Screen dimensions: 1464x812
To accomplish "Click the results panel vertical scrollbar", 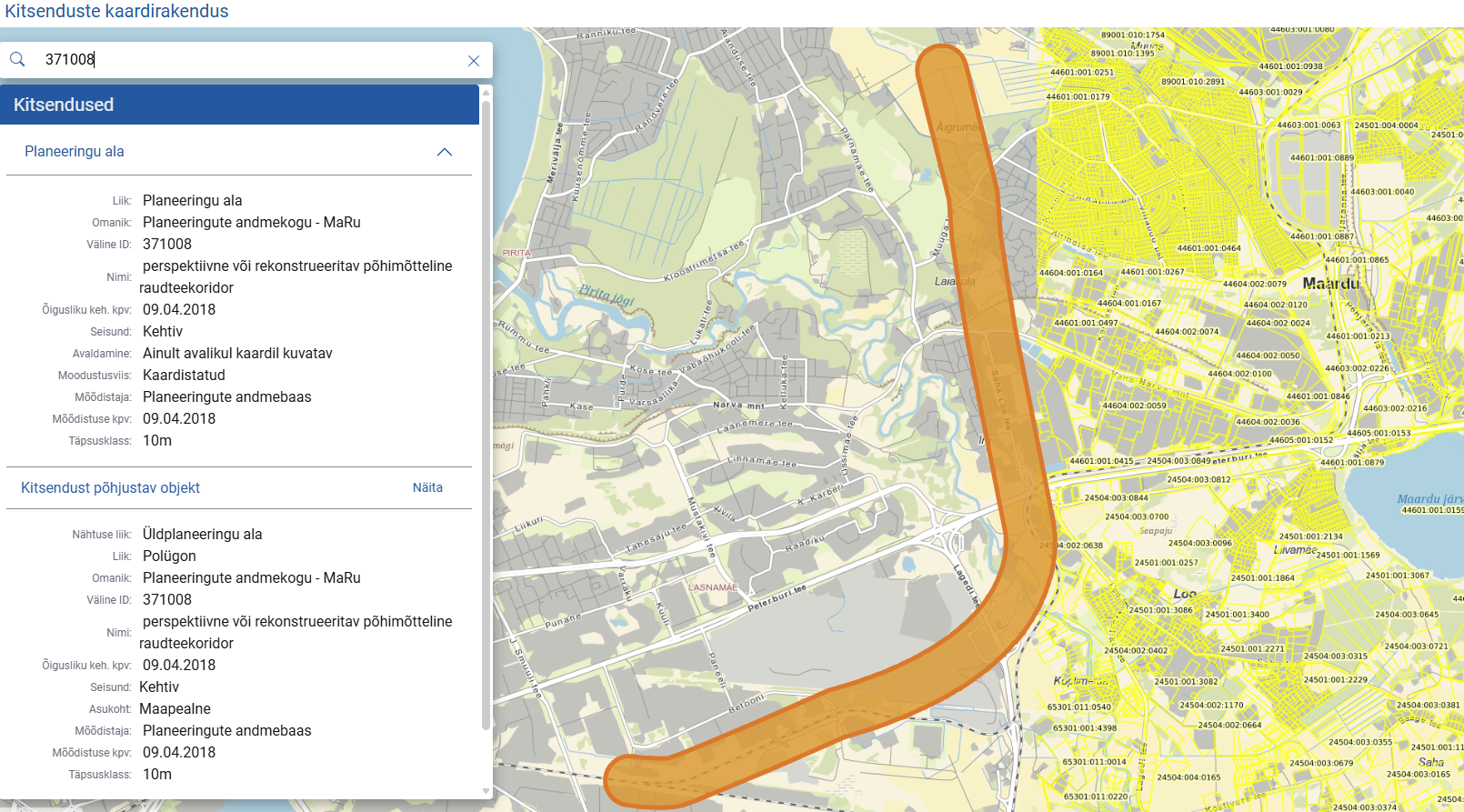I will pyautogui.click(x=486, y=409).
